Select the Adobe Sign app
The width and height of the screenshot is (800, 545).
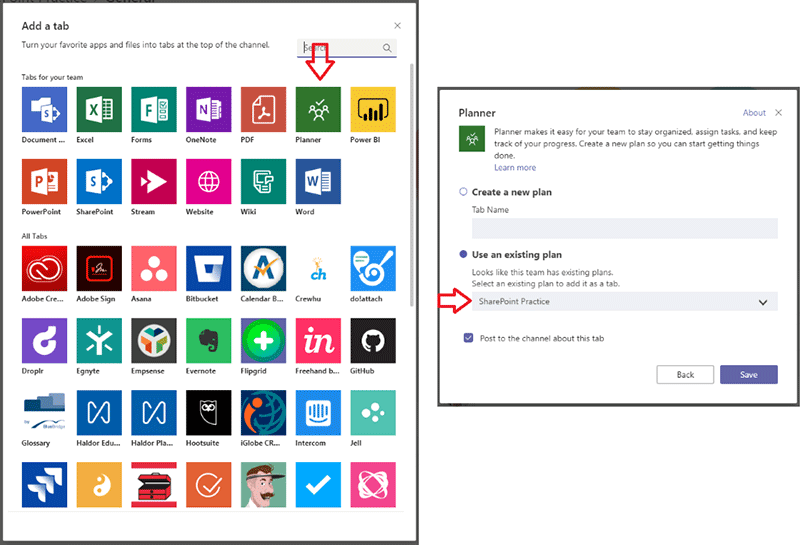pyautogui.click(x=99, y=268)
